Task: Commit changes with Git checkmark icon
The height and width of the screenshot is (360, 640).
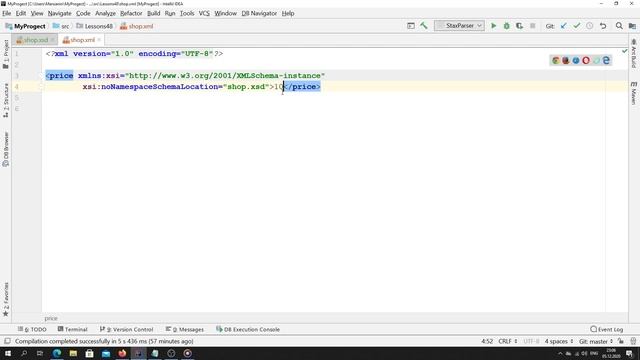Action: 577,26
